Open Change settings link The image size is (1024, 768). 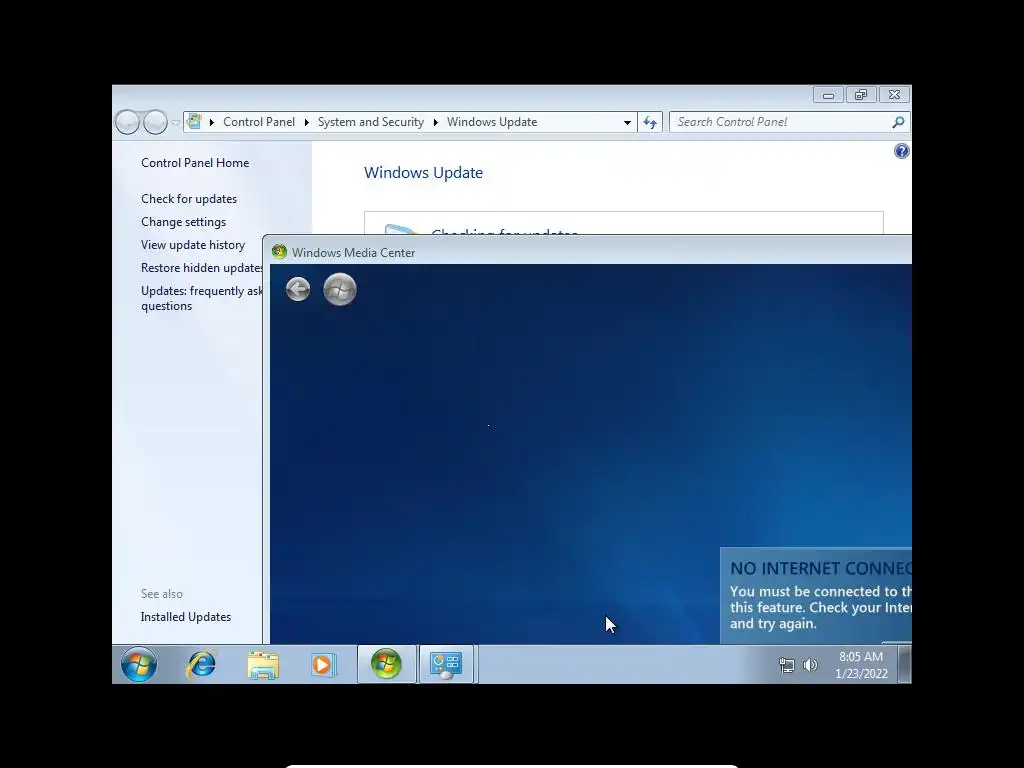pos(184,222)
